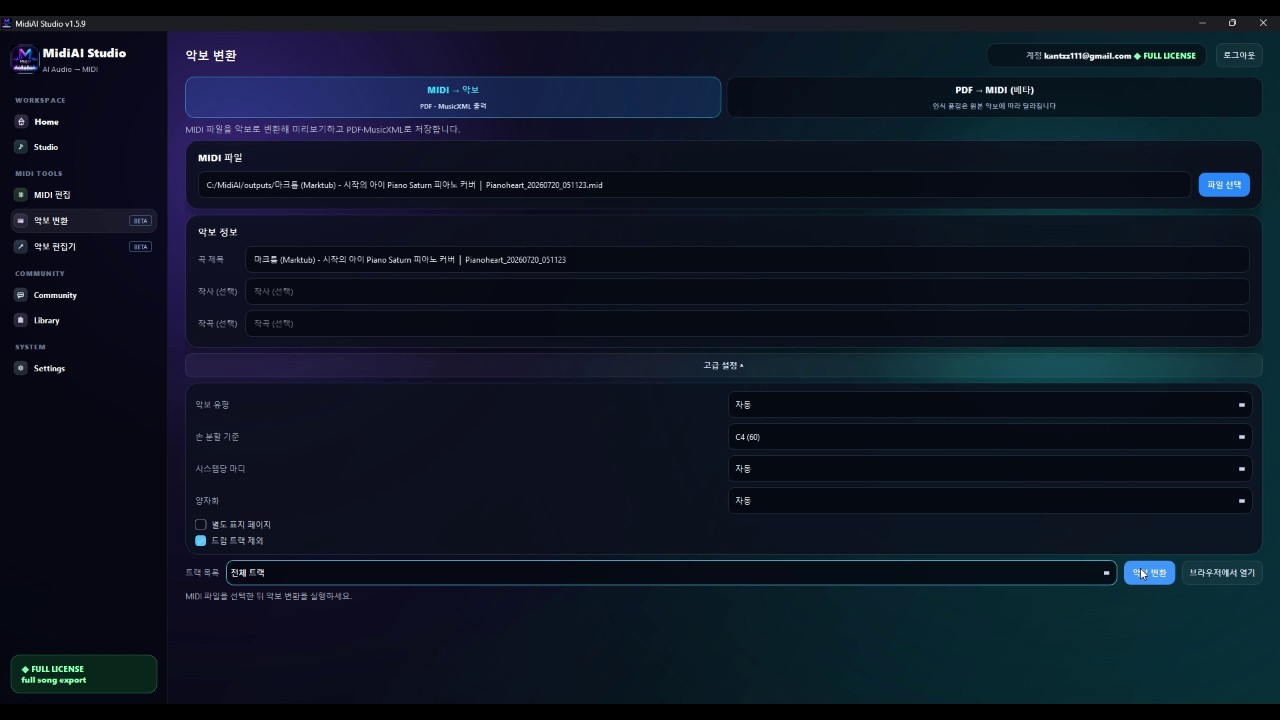Click the 파일 선택 button
Image resolution: width=1280 pixels, height=720 pixels.
tap(1224, 185)
